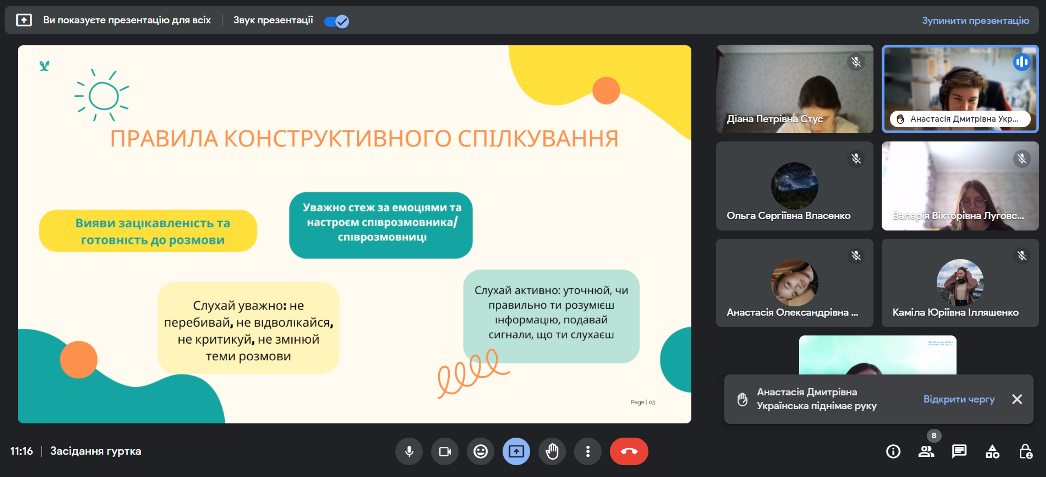Click the present screen button
This screenshot has width=1046, height=477.
pyautogui.click(x=516, y=451)
